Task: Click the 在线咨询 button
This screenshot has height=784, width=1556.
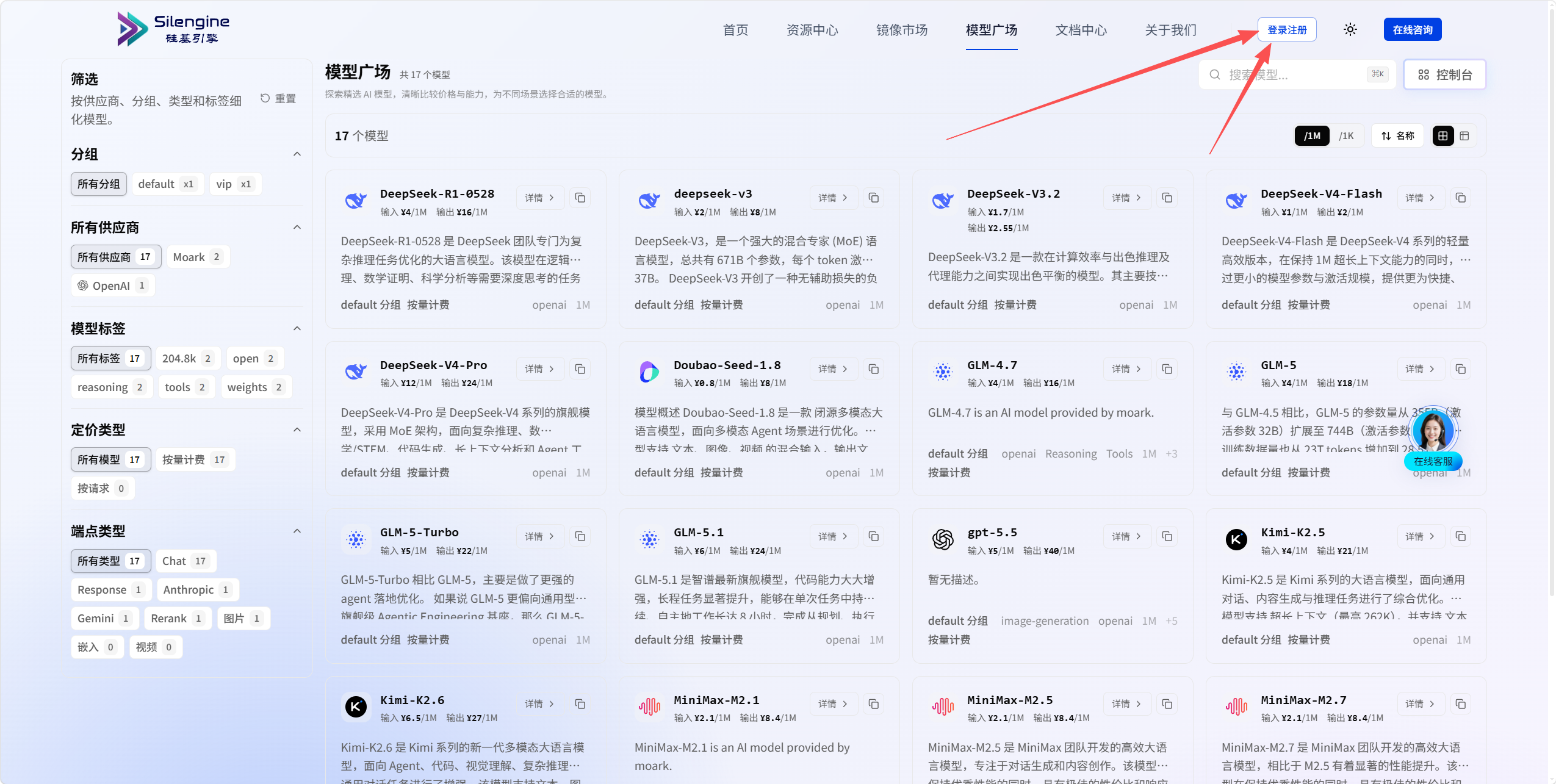Action: tap(1413, 29)
